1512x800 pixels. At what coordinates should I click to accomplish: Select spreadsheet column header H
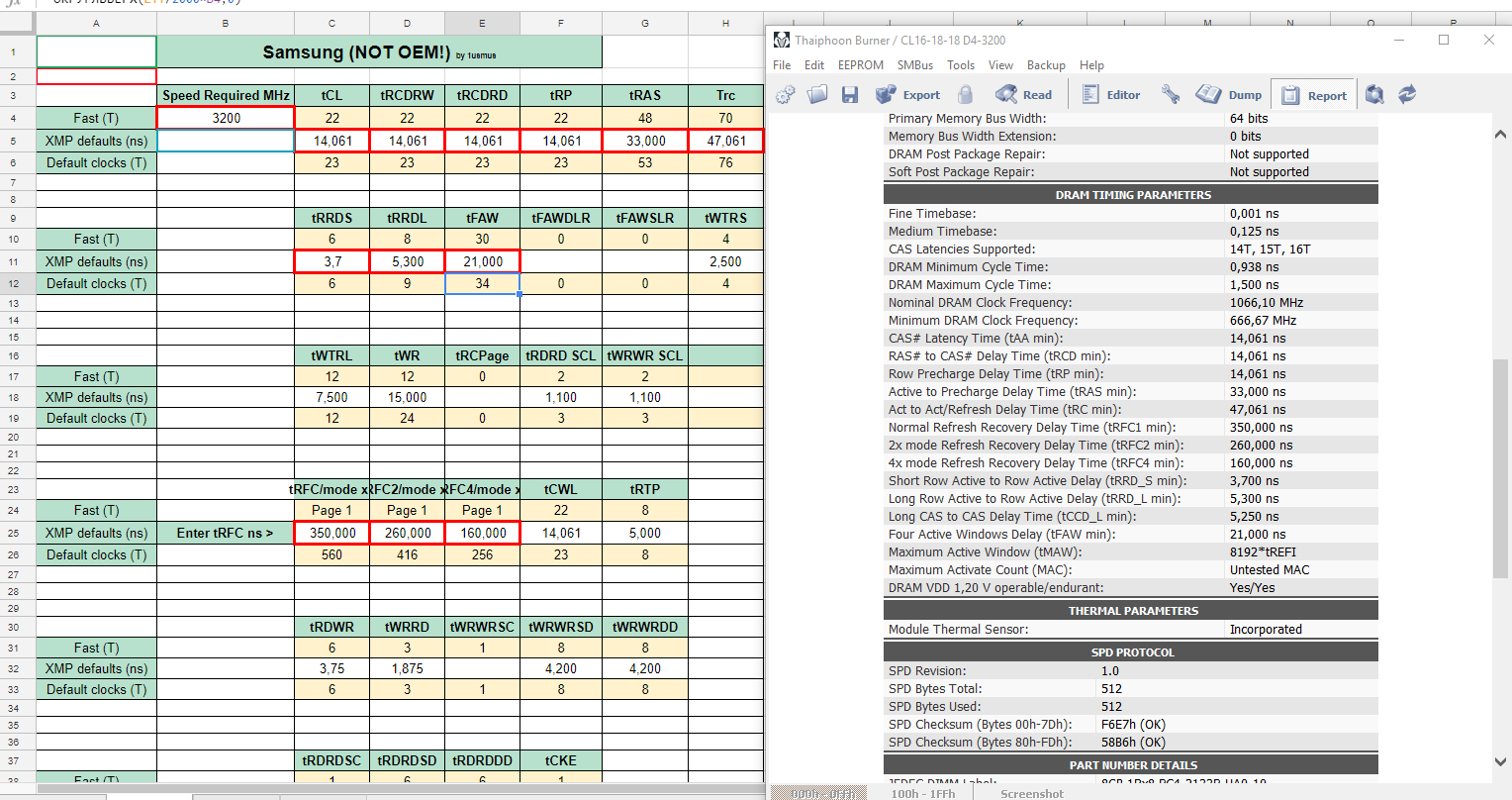click(x=725, y=23)
